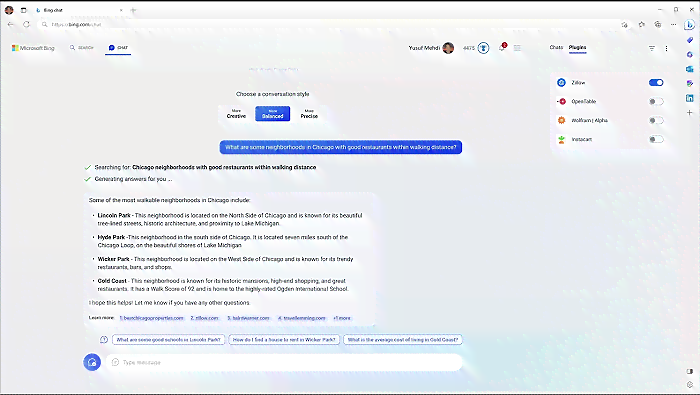Viewport: 700px width, 395px height.
Task: Click the Wolfram Alpha plugin icon
Action: tap(562, 120)
